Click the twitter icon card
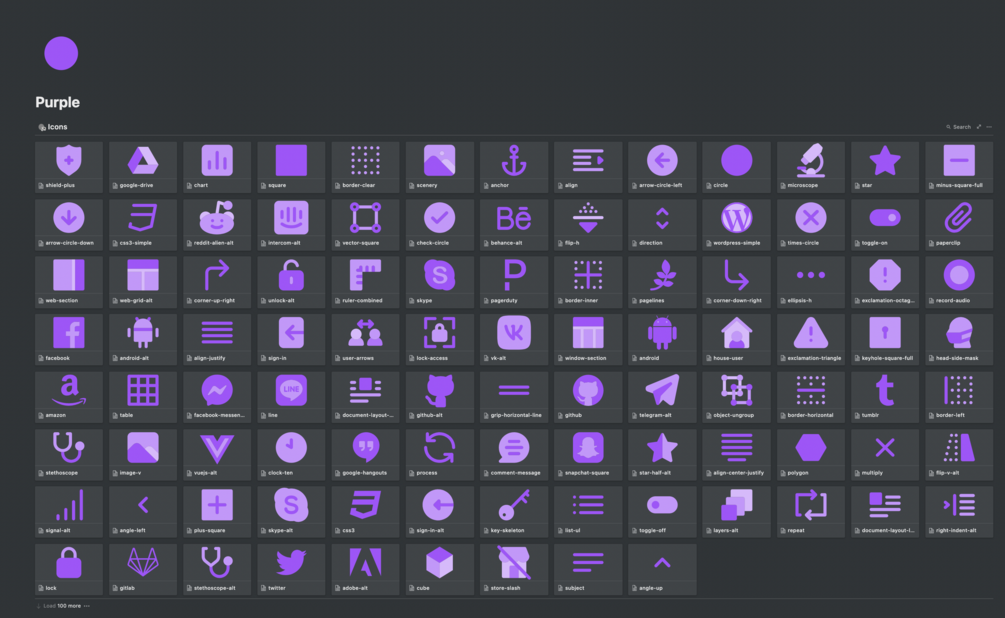 pos(291,569)
